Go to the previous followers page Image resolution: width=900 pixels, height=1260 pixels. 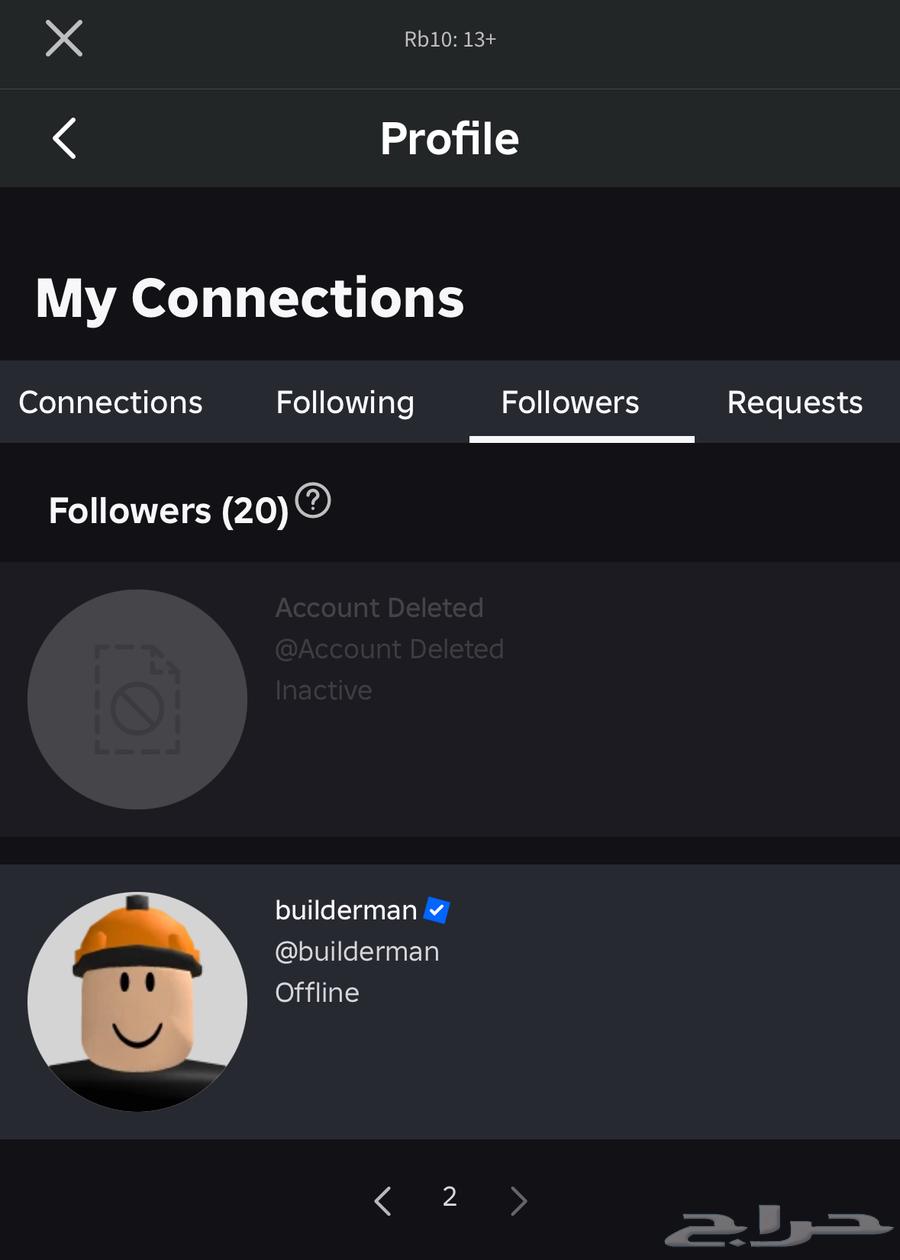(x=382, y=1200)
